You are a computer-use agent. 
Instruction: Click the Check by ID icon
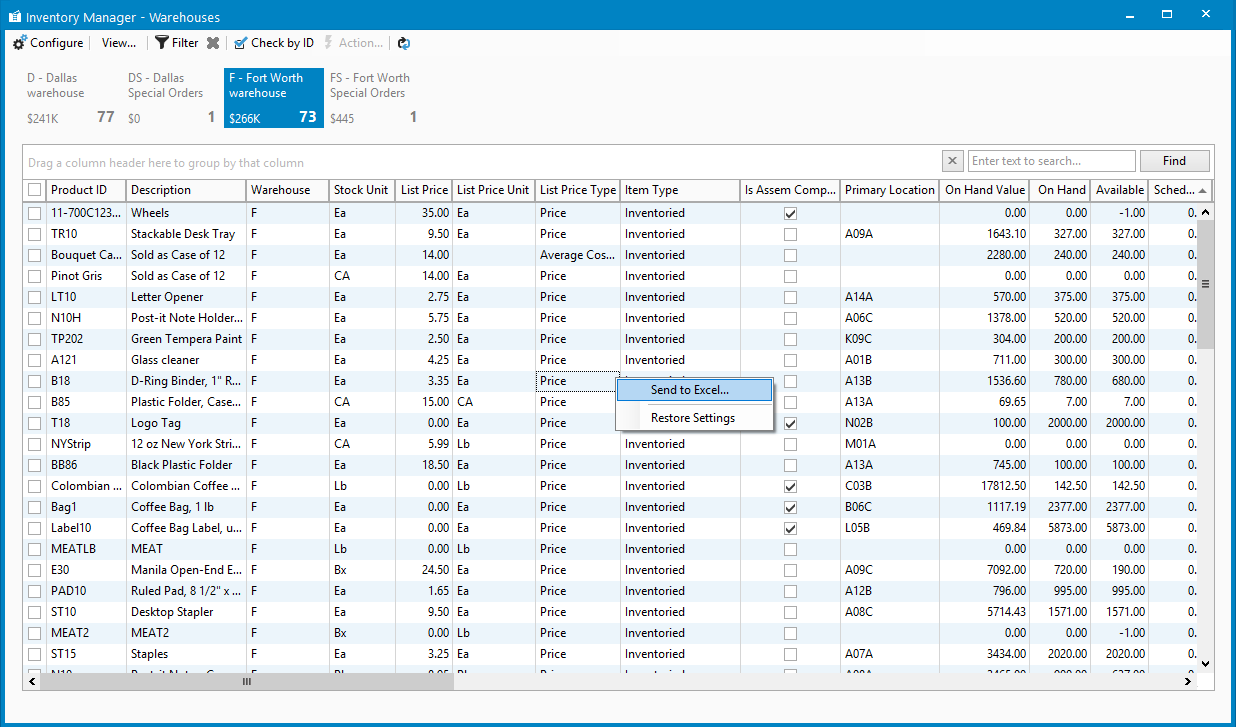click(x=241, y=43)
